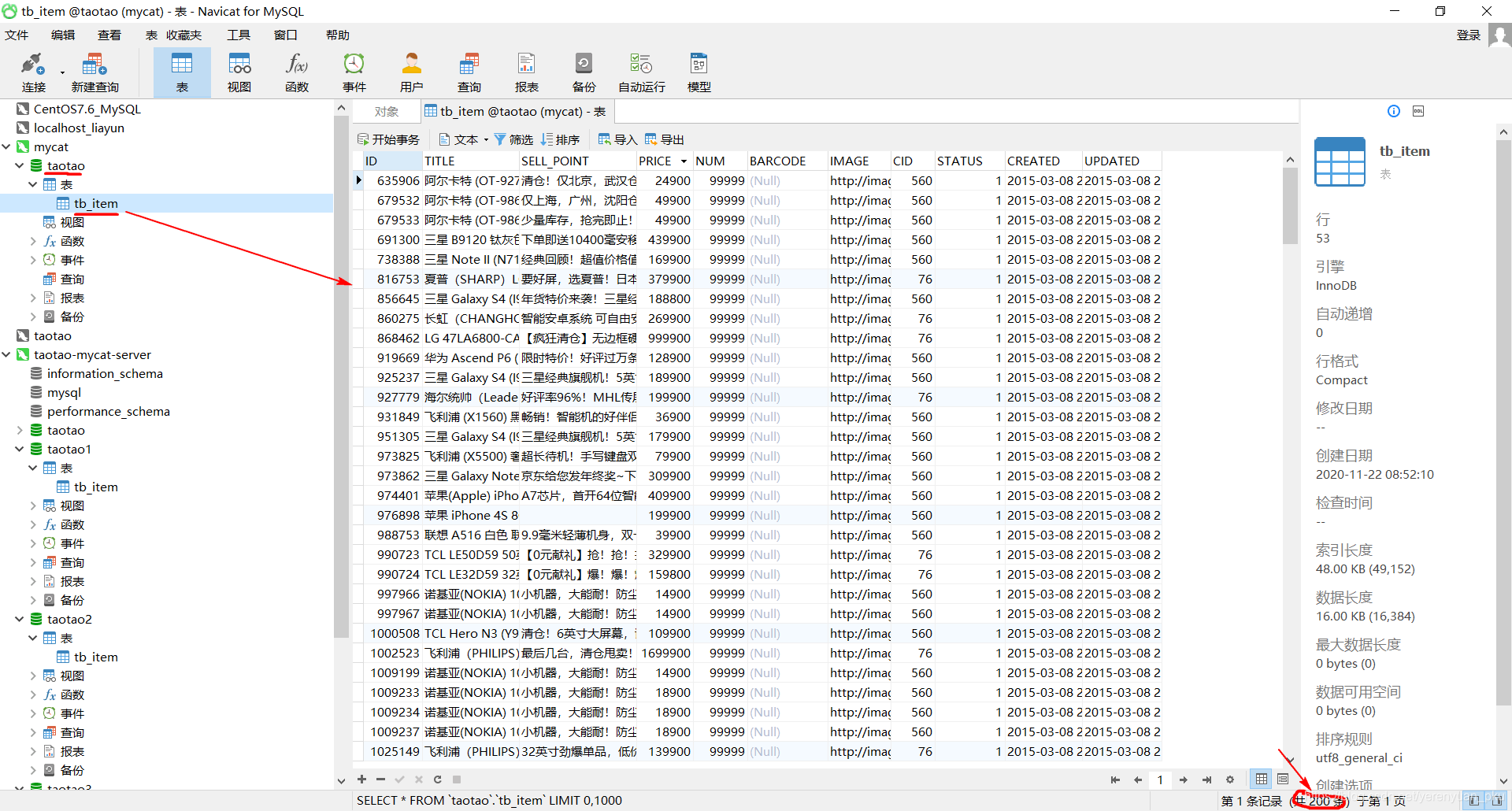The width and height of the screenshot is (1512, 811).
Task: Open the 事件 (Event) toolbar button
Action: [354, 72]
